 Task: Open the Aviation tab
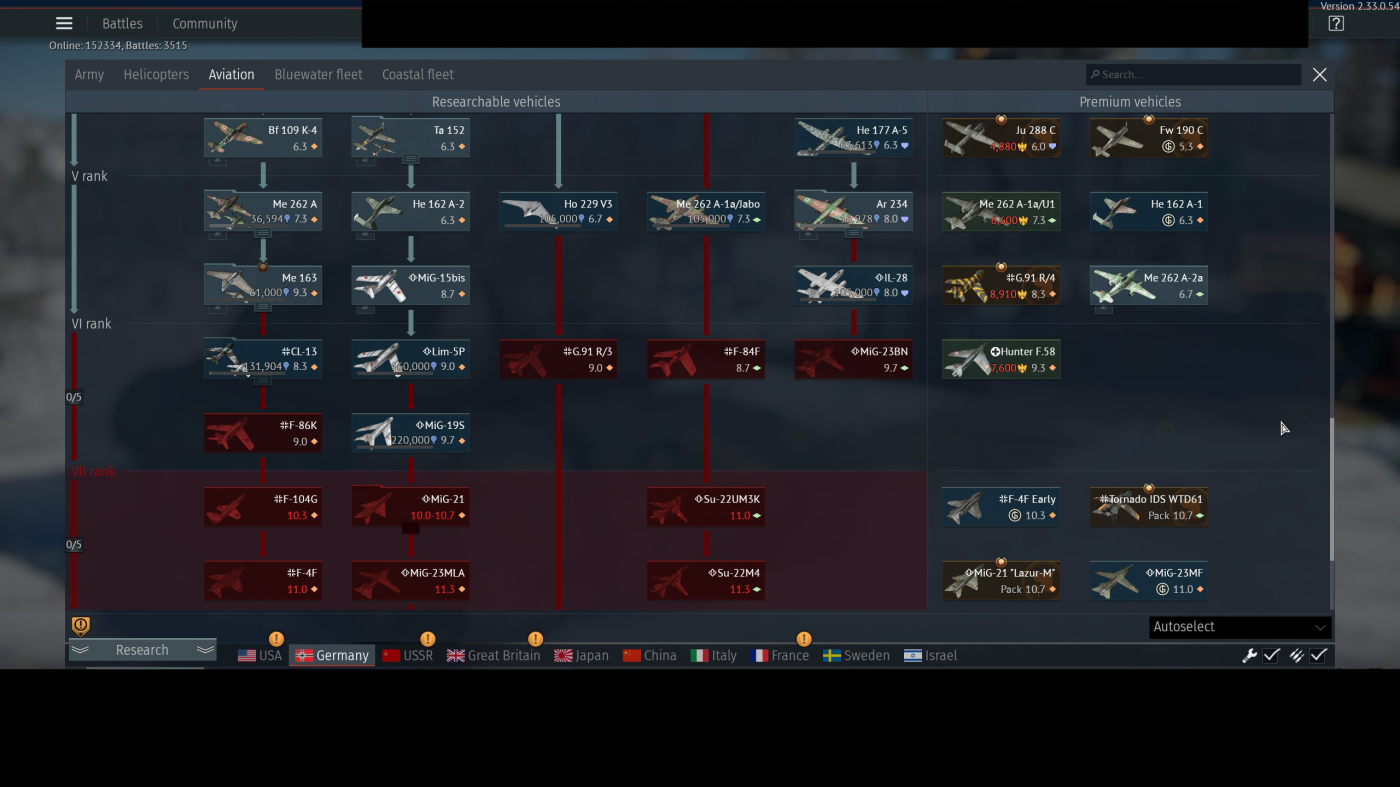click(231, 75)
